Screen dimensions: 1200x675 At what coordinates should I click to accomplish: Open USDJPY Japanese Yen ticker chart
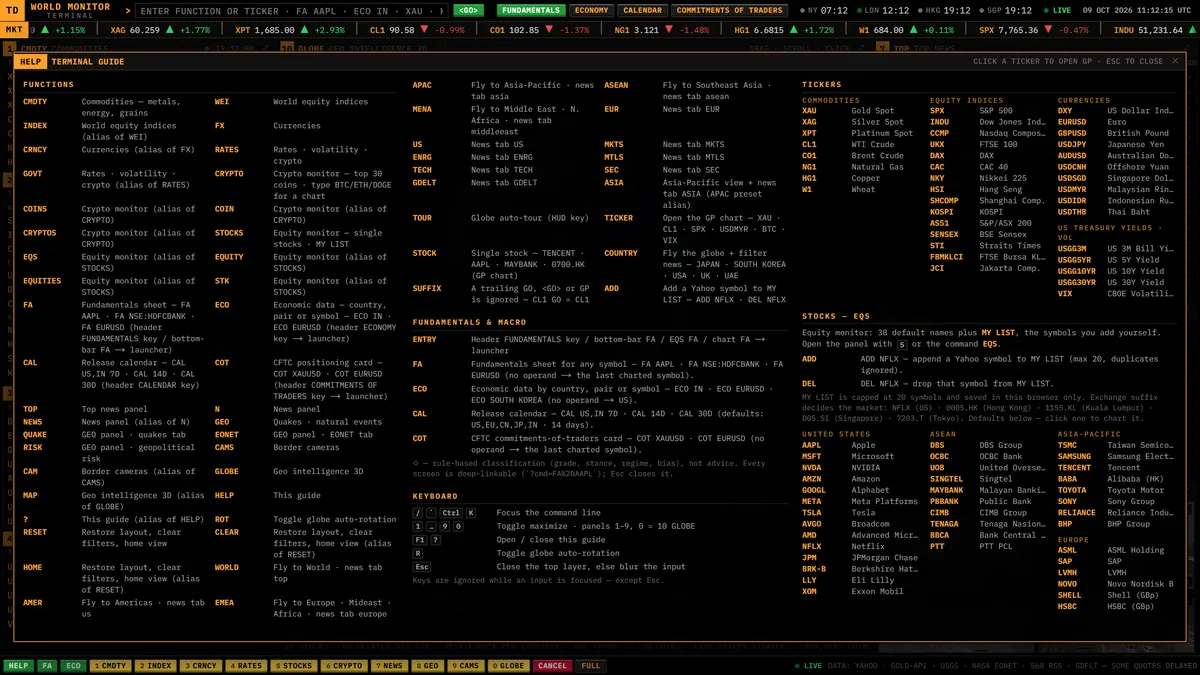[x=1115, y=144]
